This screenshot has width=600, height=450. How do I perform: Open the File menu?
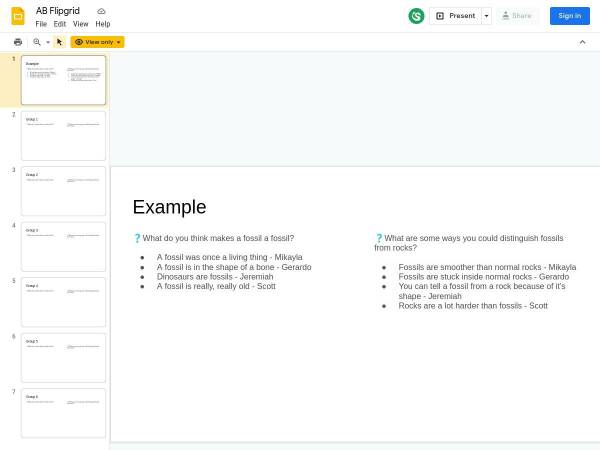coord(41,24)
